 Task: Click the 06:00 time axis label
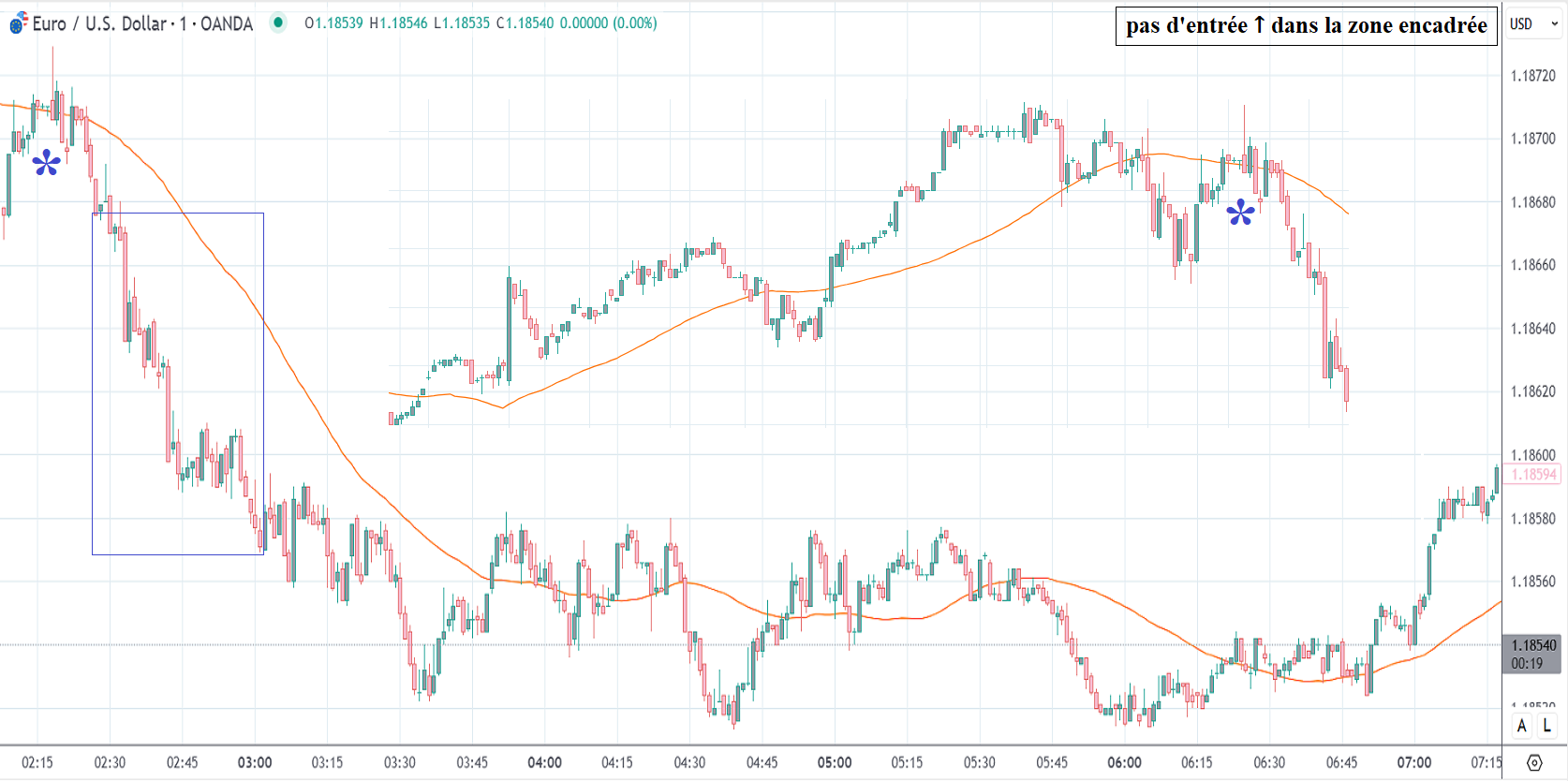1124,762
